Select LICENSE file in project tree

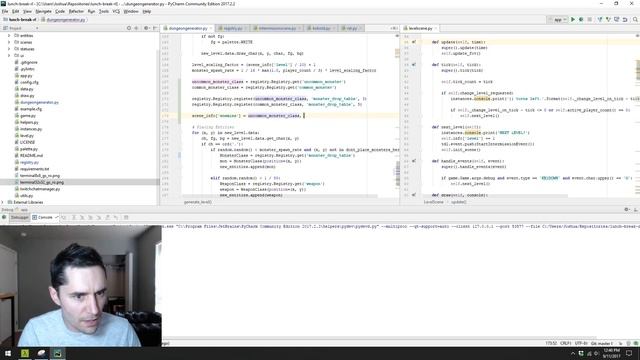click(x=27, y=142)
